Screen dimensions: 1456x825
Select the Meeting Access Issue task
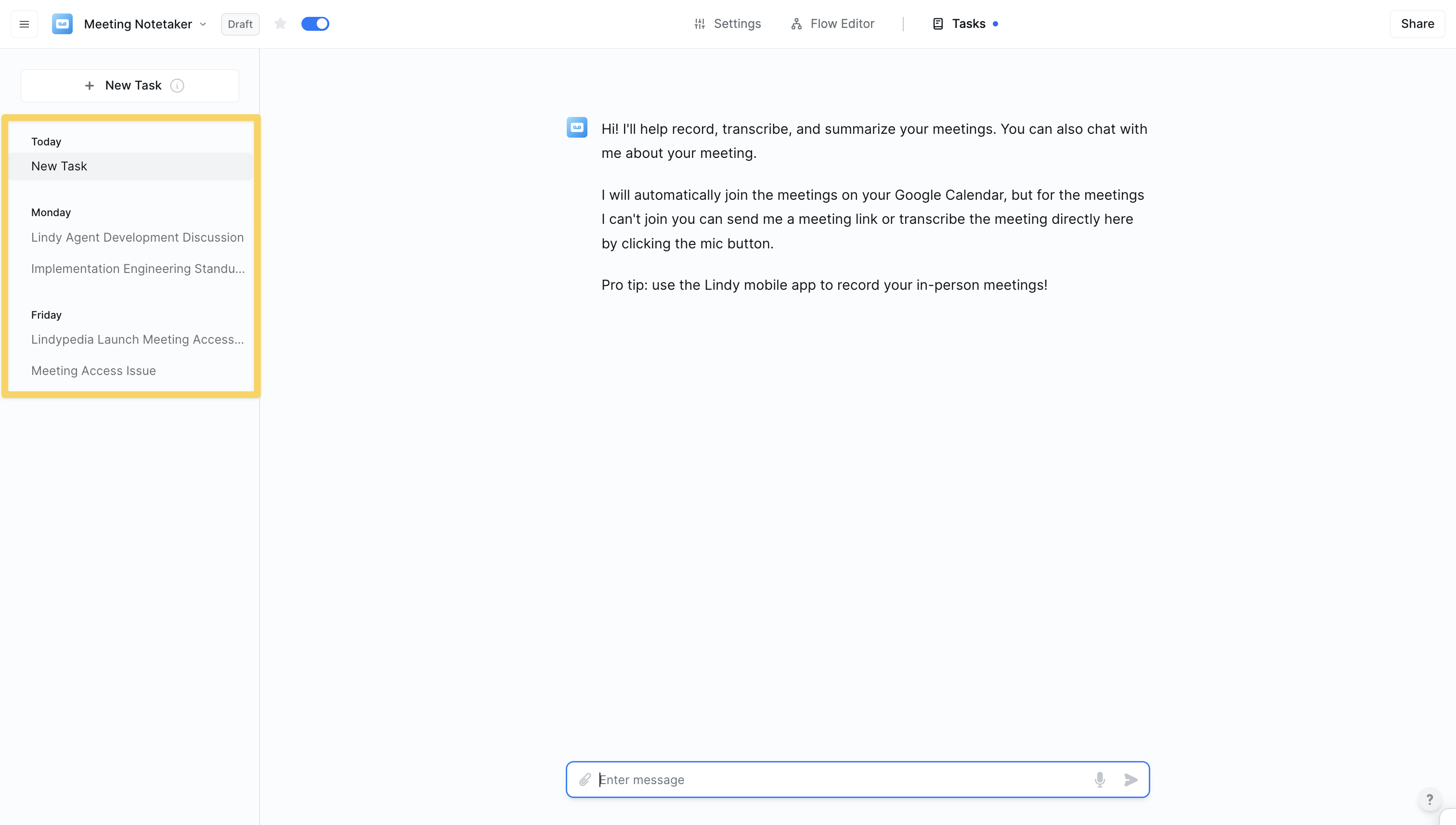(93, 371)
